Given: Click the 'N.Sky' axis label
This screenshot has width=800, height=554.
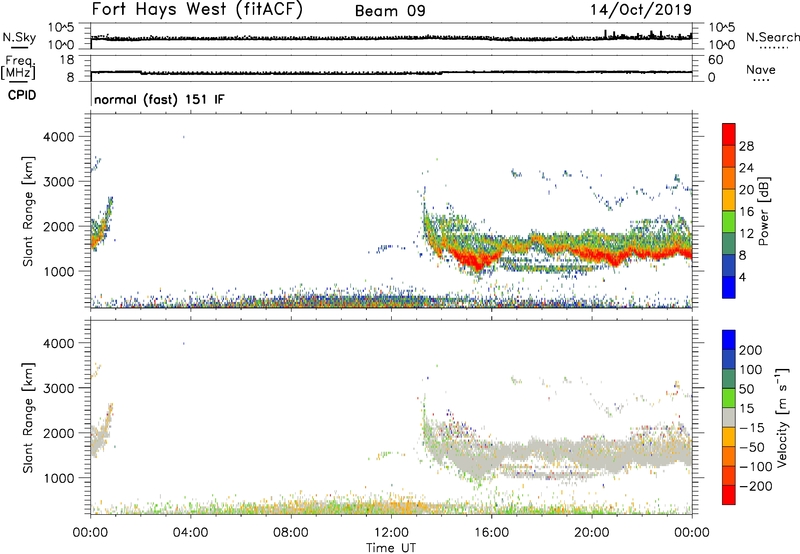Looking at the screenshot, I should coord(19,38).
